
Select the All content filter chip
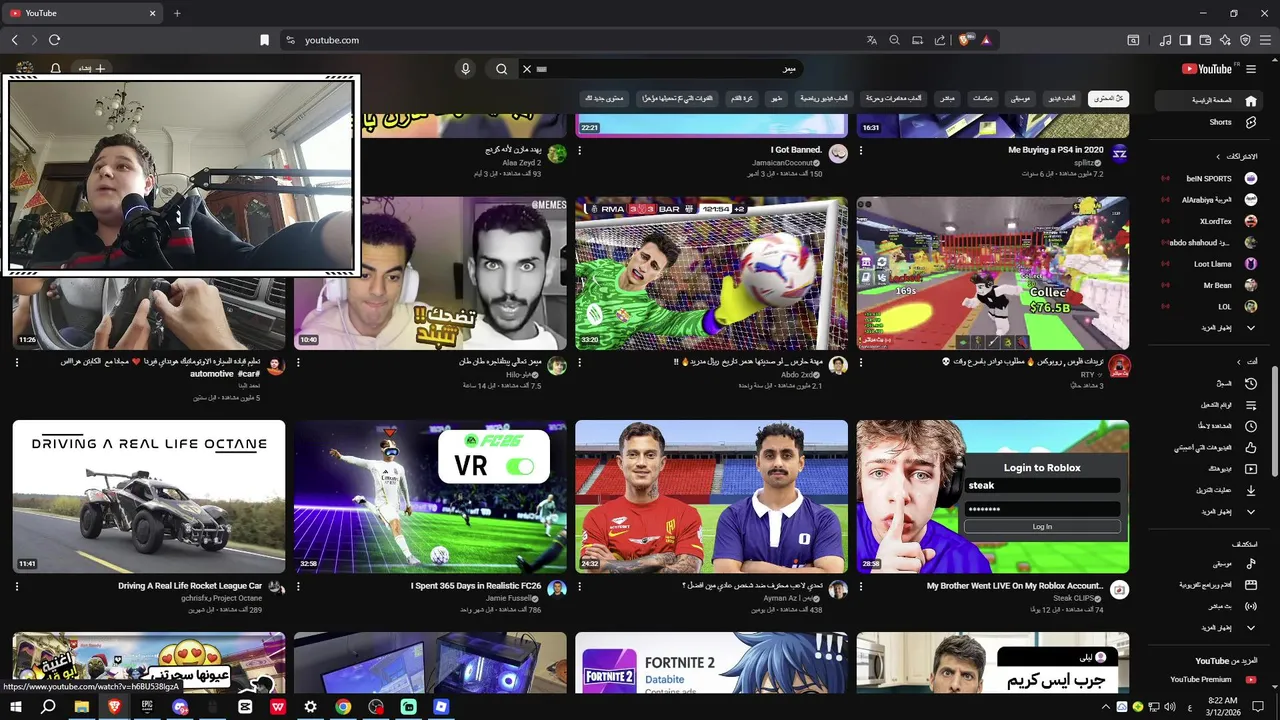[x=1108, y=98]
